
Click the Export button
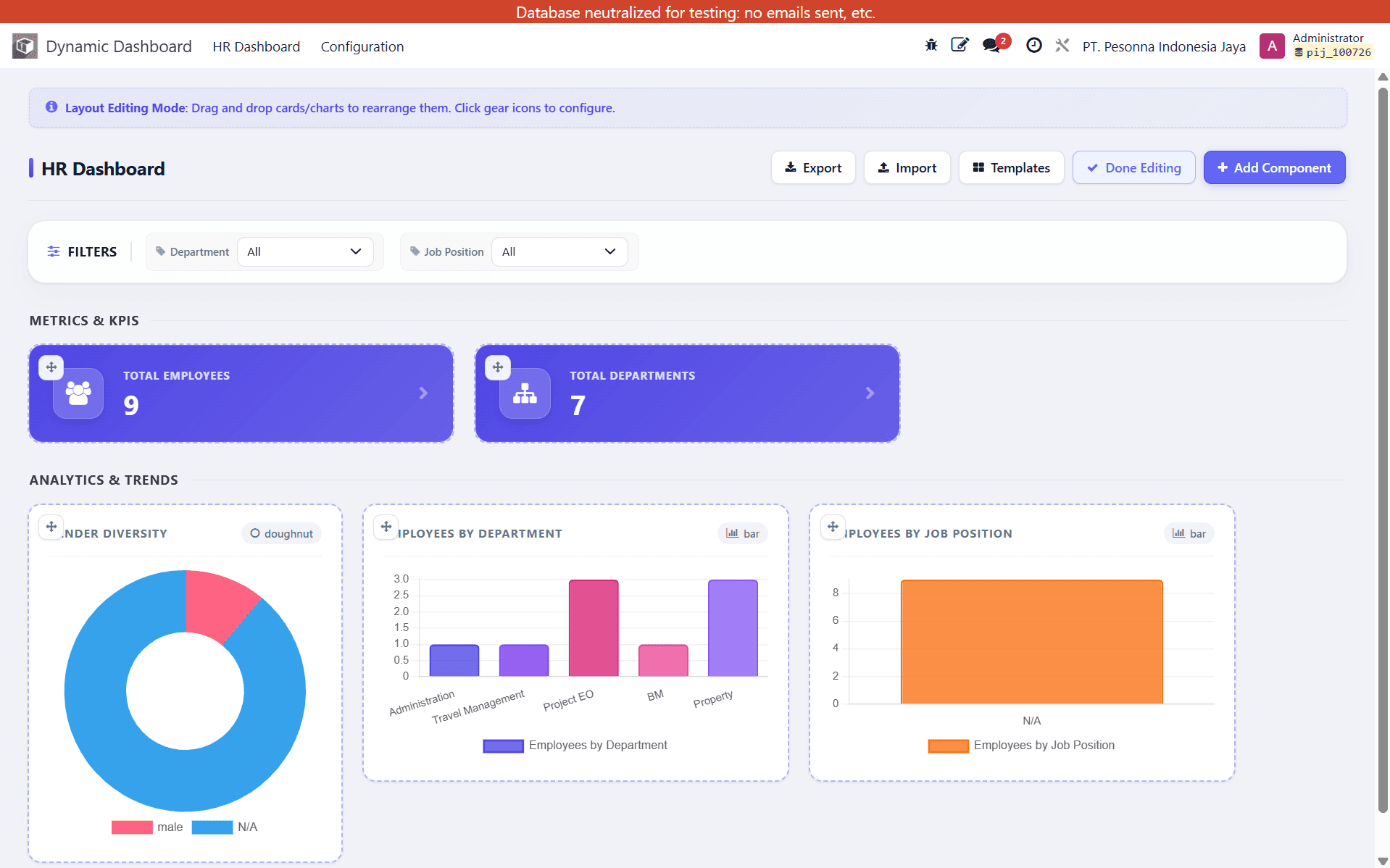(813, 167)
